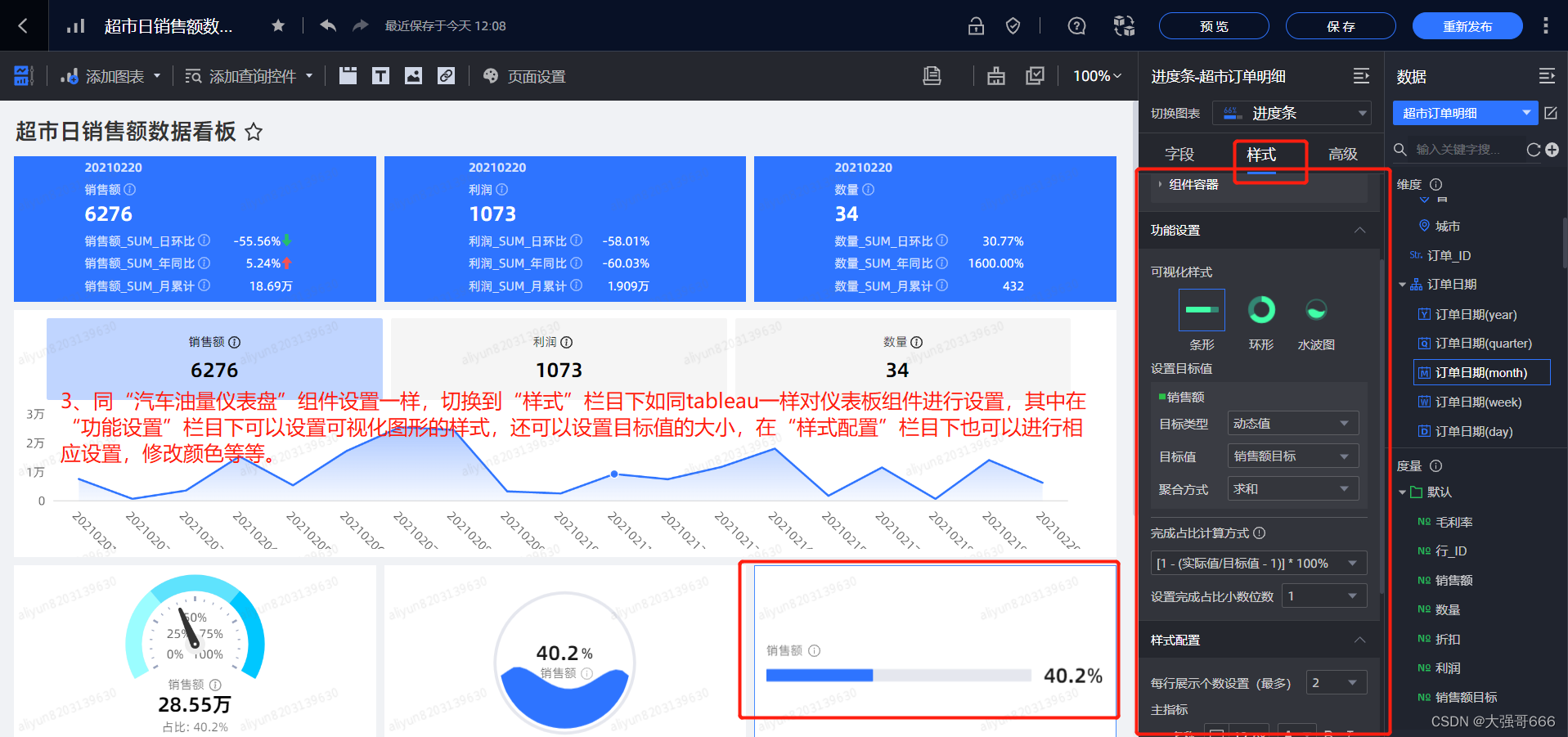
Task: Insert an embedded link widget
Action: pyautogui.click(x=446, y=76)
